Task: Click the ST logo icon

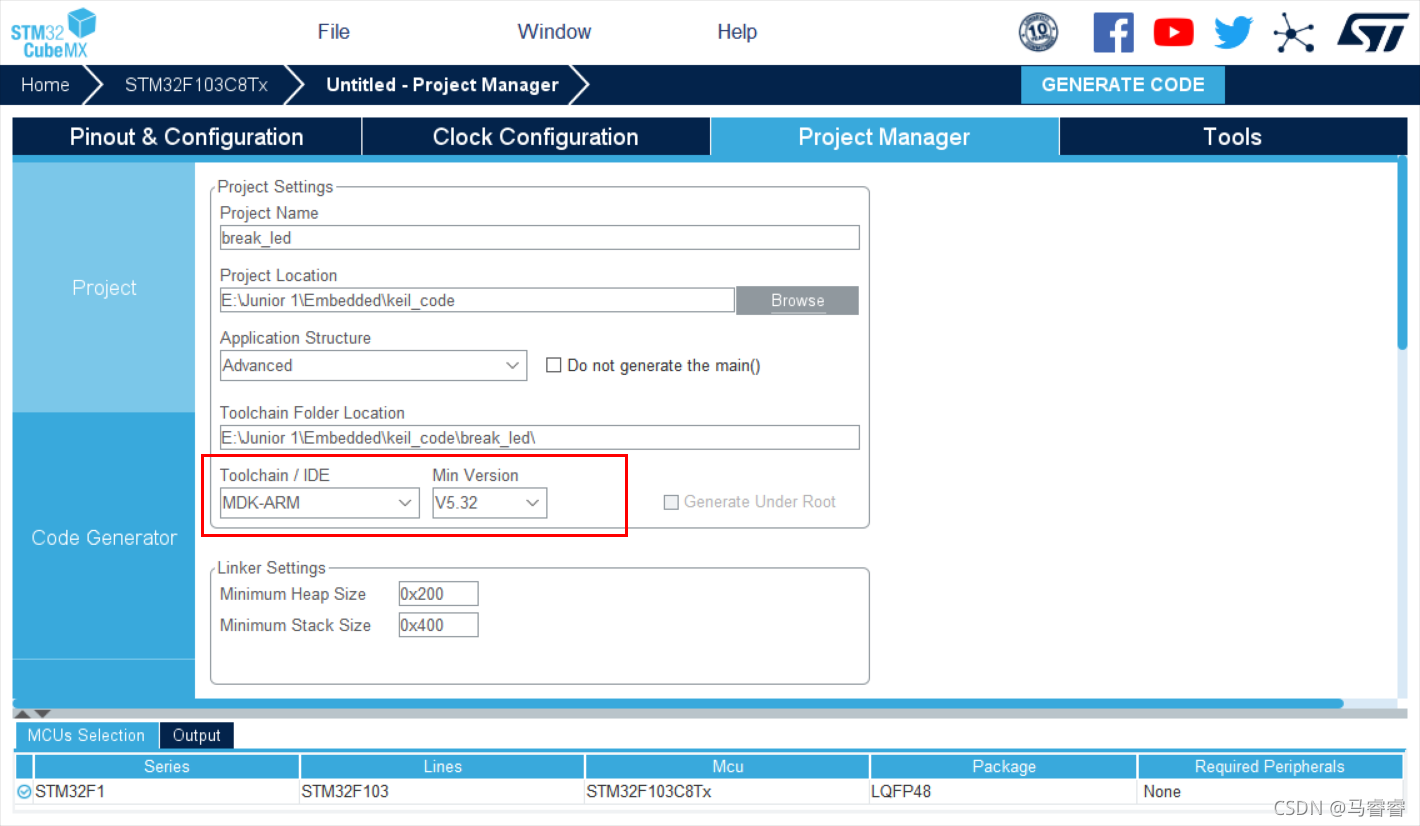Action: click(1373, 31)
